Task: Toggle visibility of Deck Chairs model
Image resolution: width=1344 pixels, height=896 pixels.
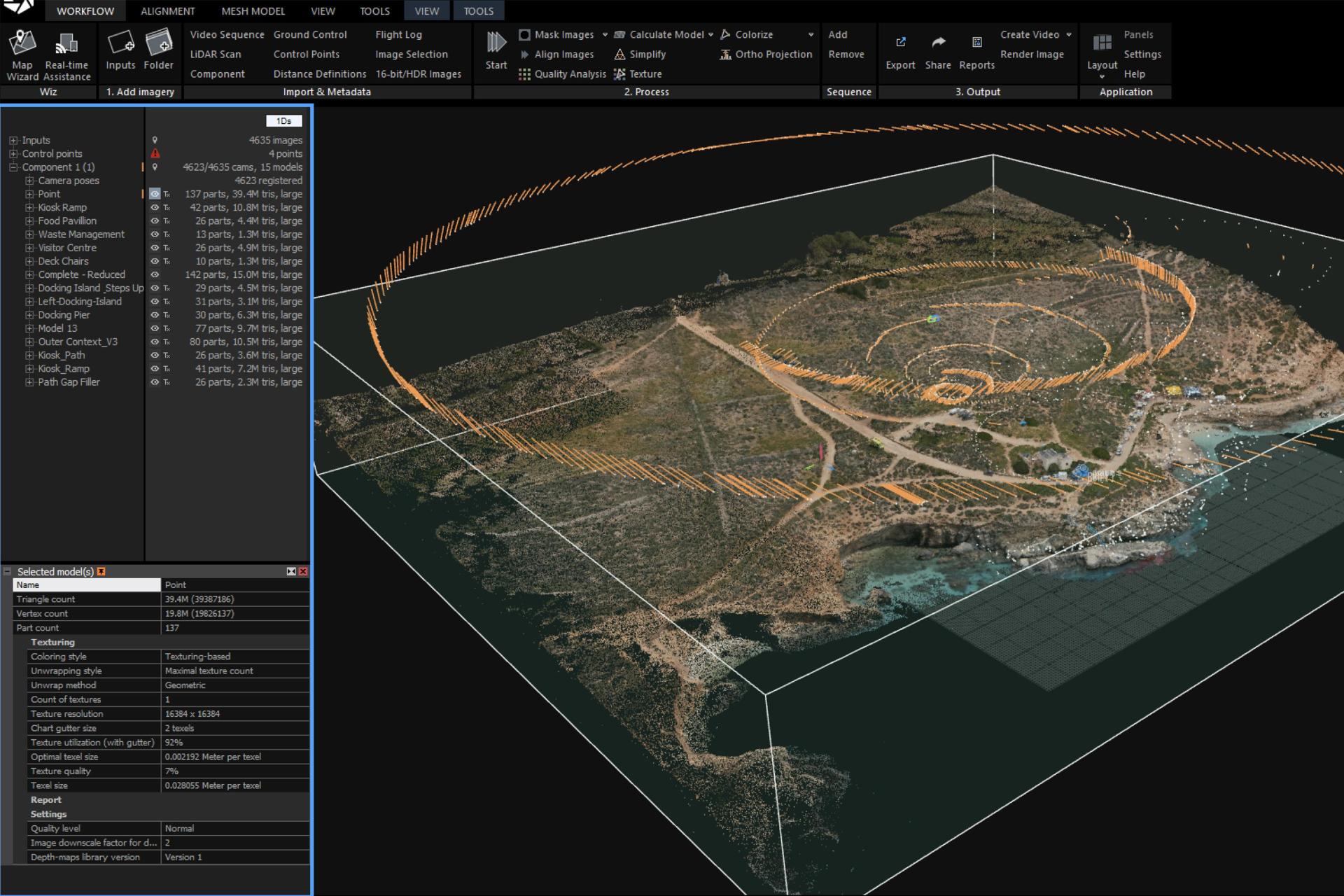Action: click(x=155, y=262)
